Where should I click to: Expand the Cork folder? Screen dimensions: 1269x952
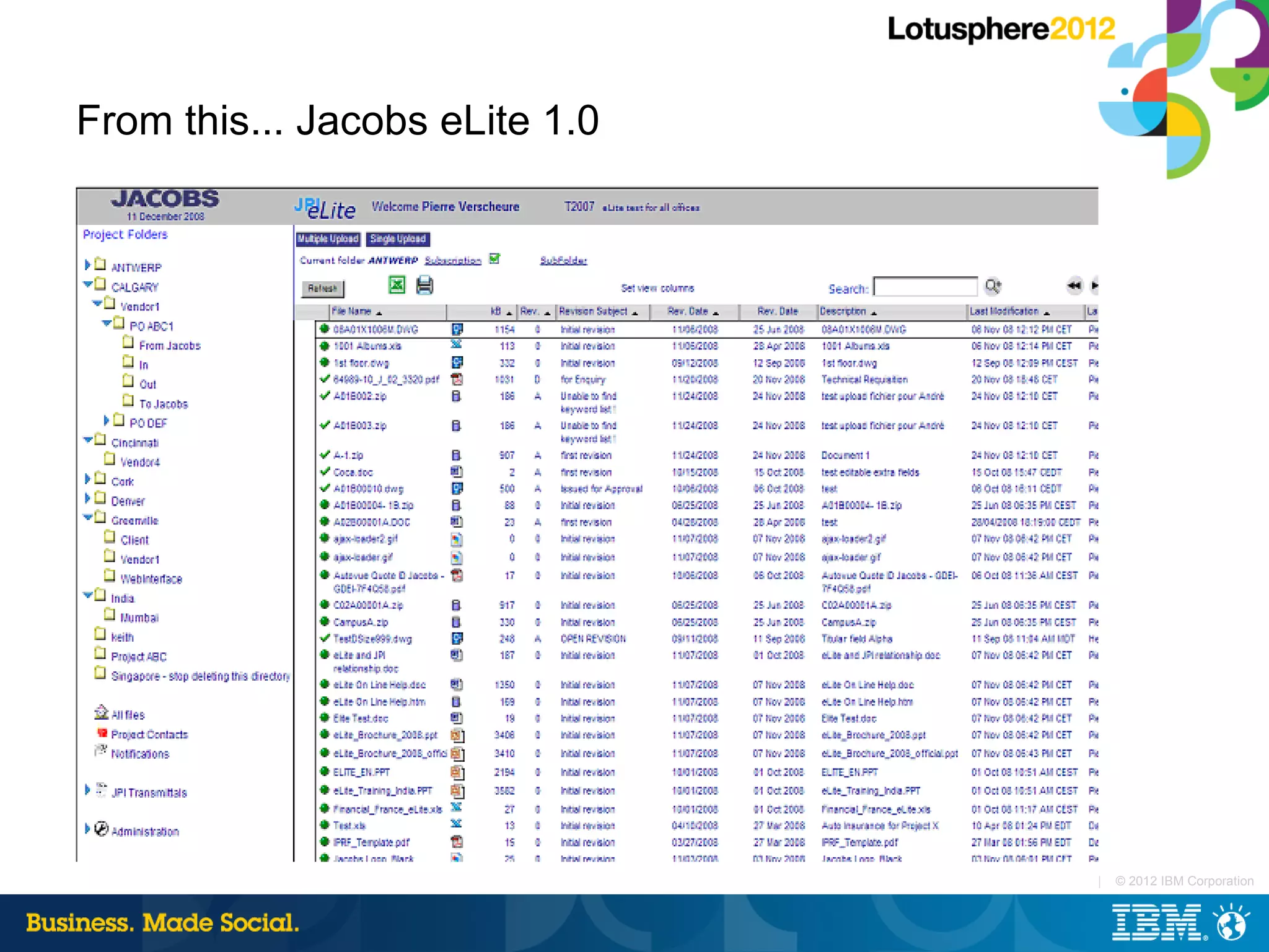click(x=87, y=479)
